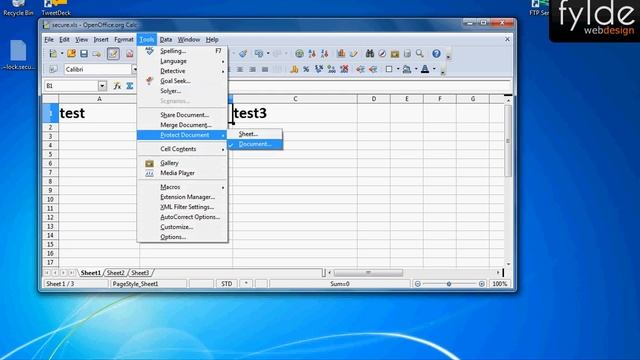This screenshot has height=360, width=640.
Task: Select Spelling... from Tools menu
Action: (182, 51)
